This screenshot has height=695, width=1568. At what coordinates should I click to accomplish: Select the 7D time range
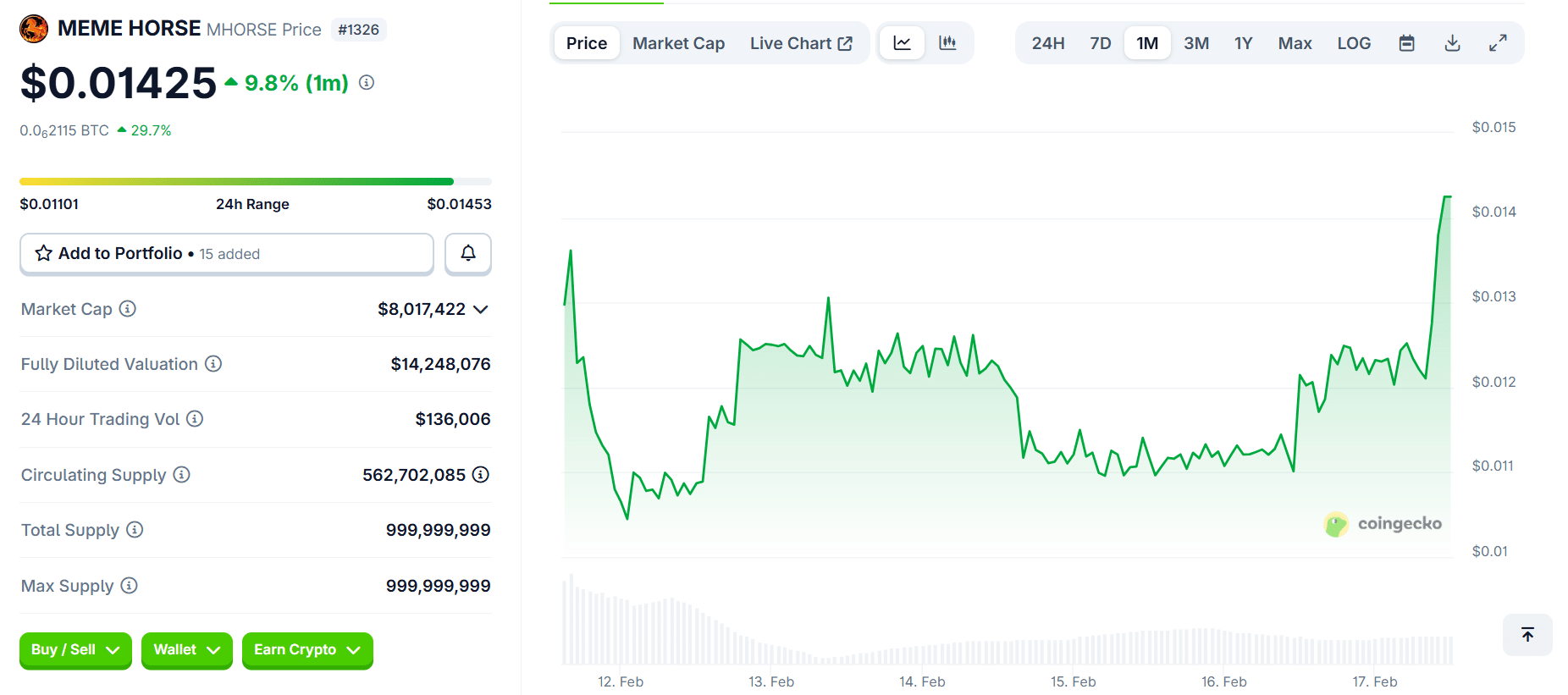point(1100,43)
